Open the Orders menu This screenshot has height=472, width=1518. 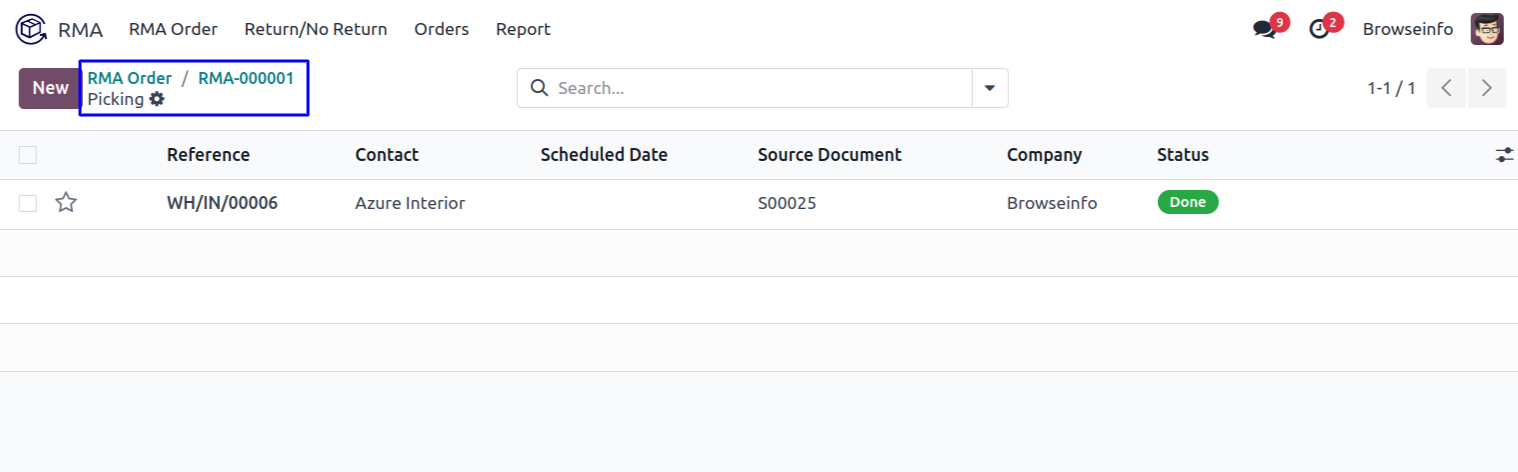coord(441,29)
